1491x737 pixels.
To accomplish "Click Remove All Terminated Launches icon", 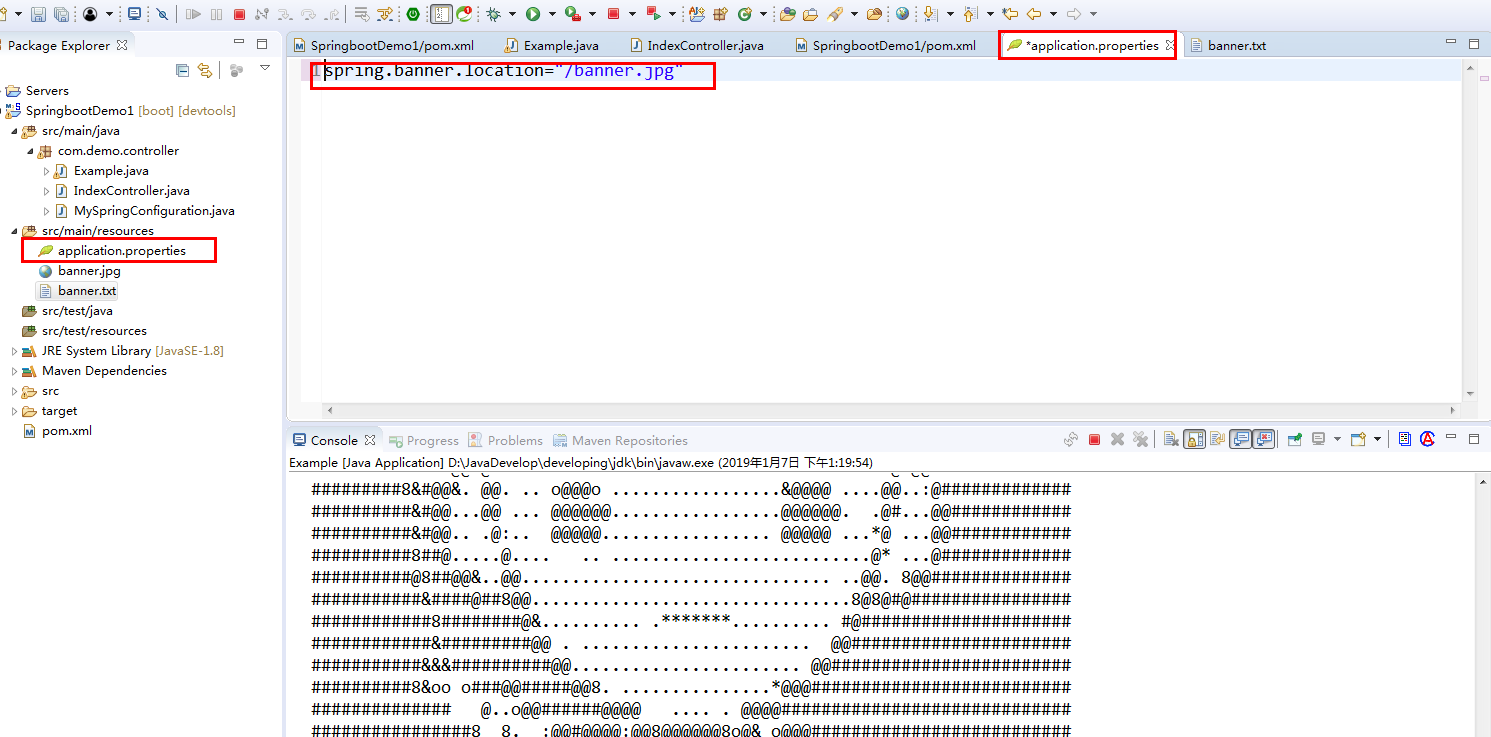I will coord(1140,439).
